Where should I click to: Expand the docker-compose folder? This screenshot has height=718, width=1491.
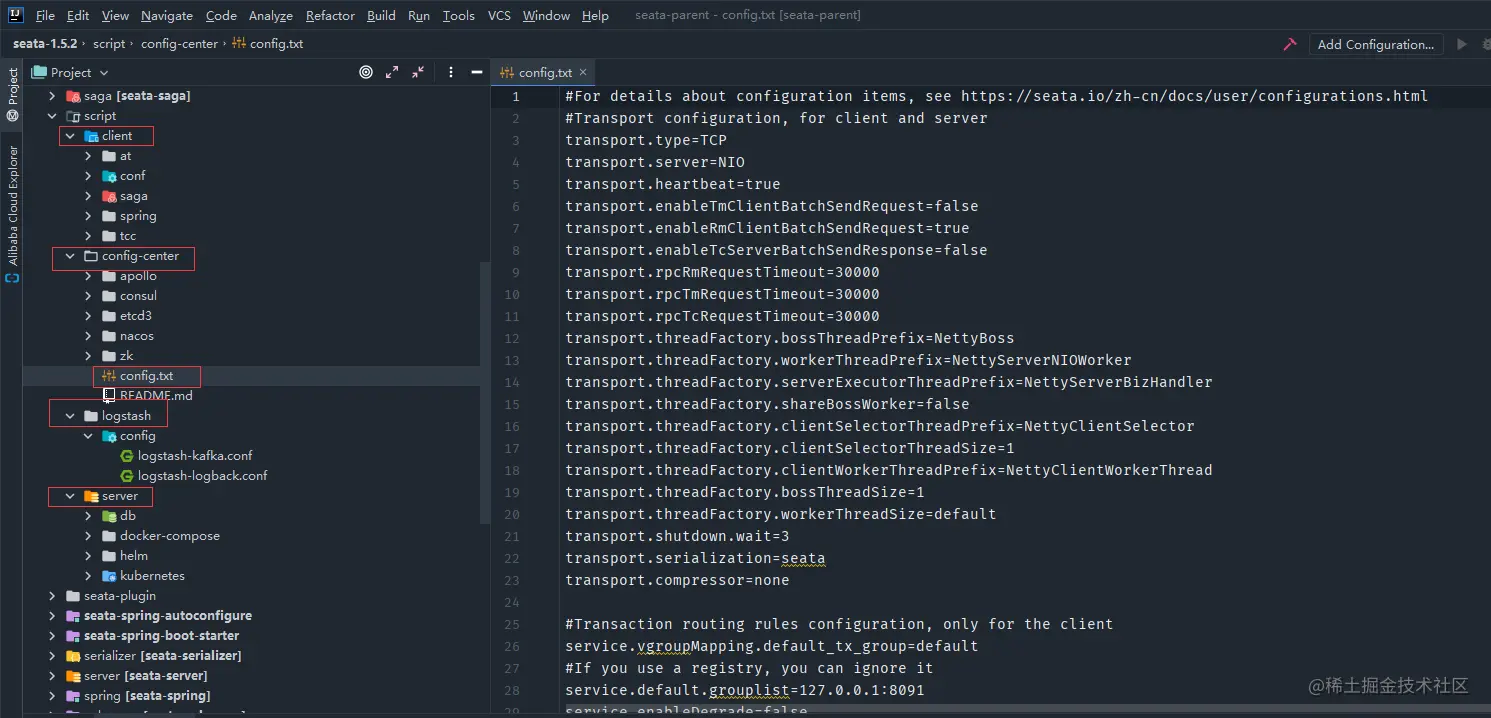(89, 535)
